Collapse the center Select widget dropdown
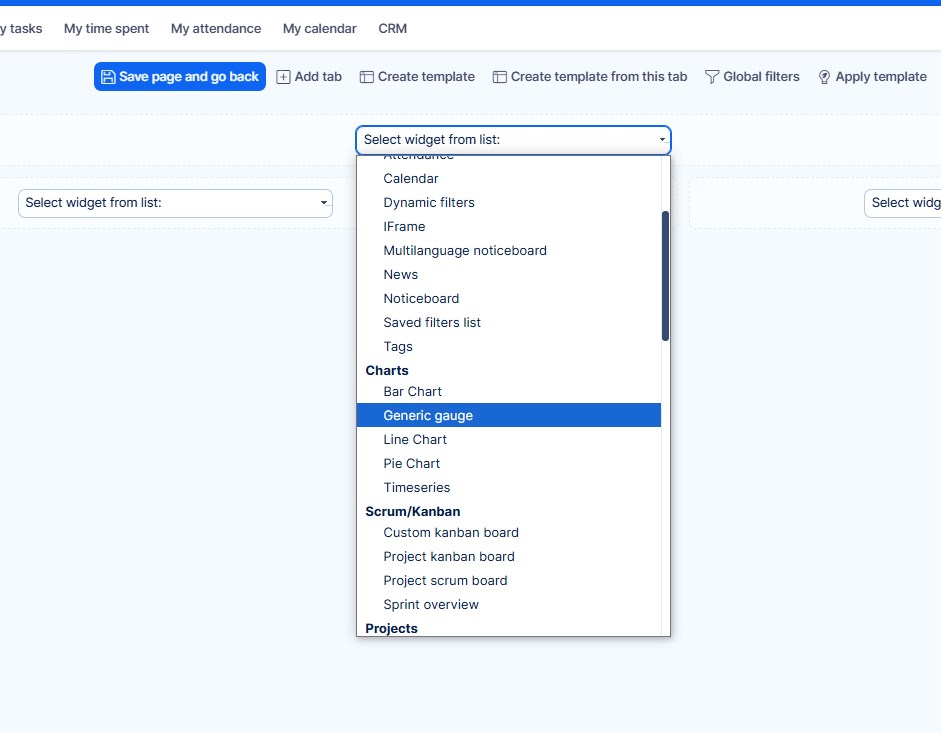 coord(513,140)
